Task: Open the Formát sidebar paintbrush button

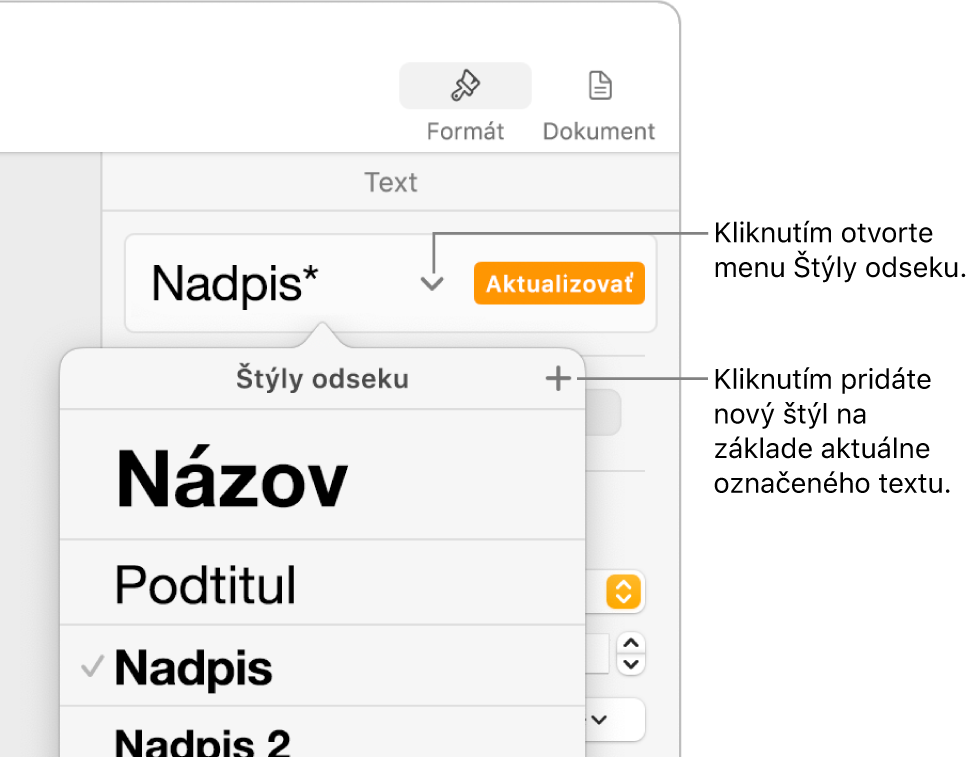Action: (465, 86)
